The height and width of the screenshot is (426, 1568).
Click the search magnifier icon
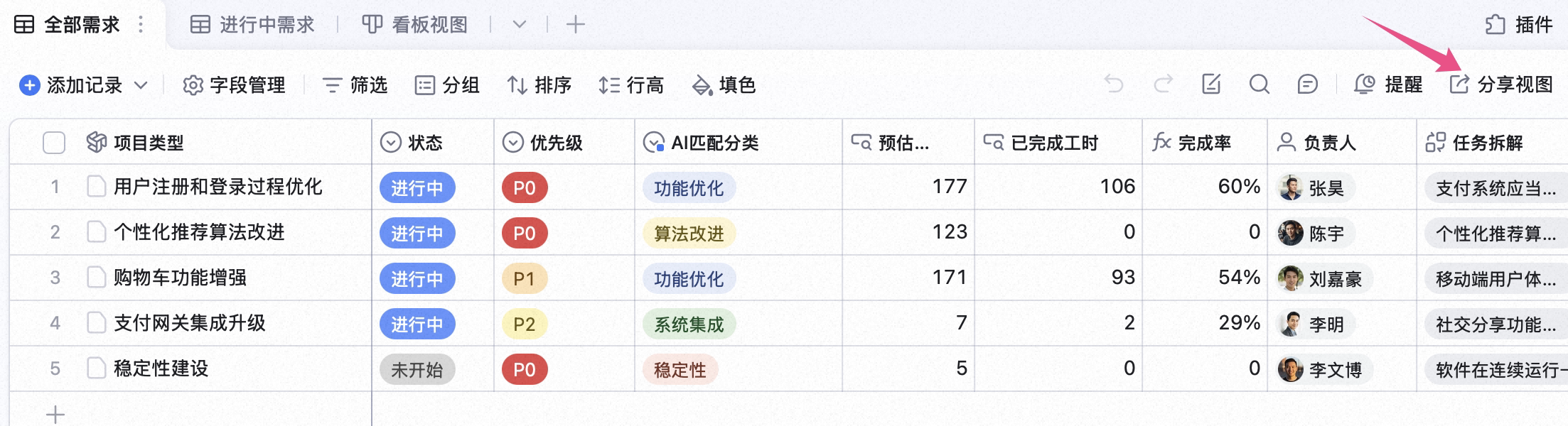1260,84
